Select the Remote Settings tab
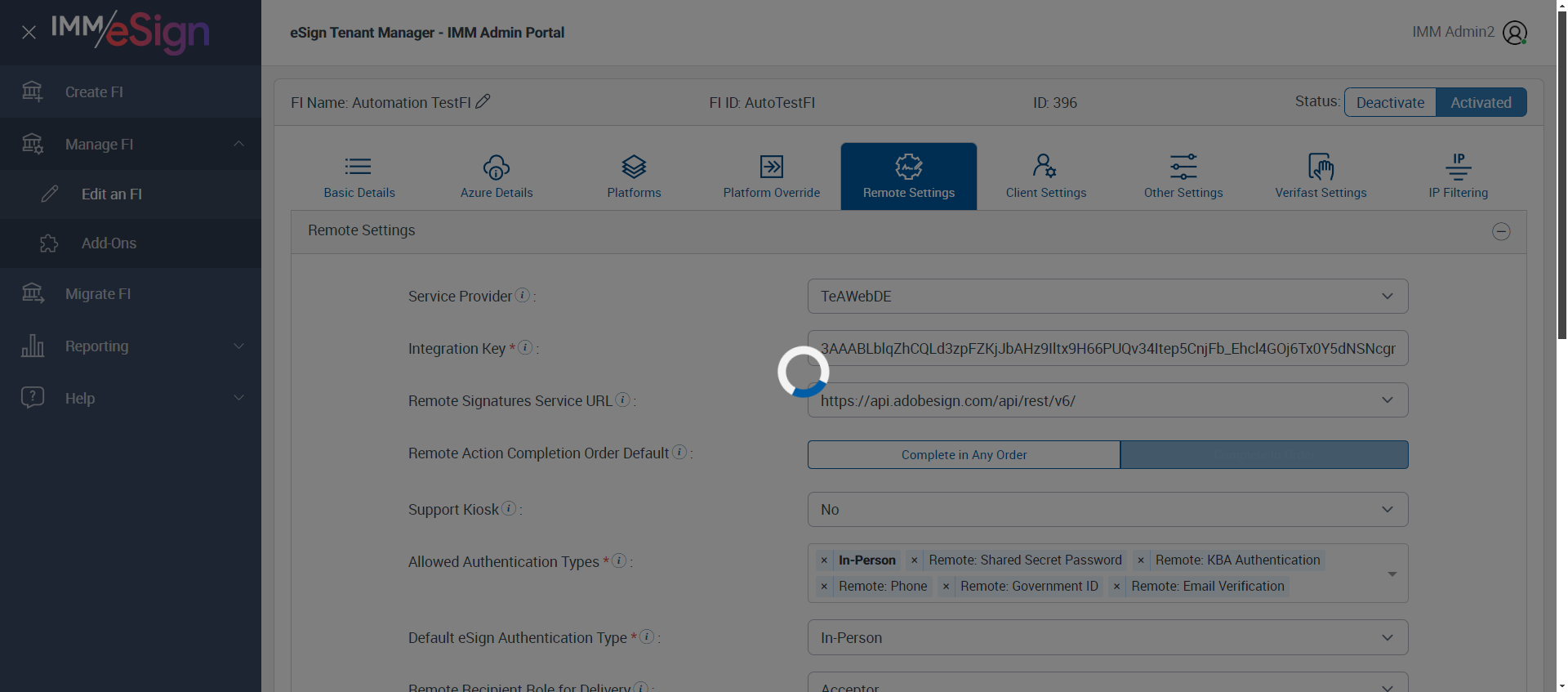 tap(909, 176)
